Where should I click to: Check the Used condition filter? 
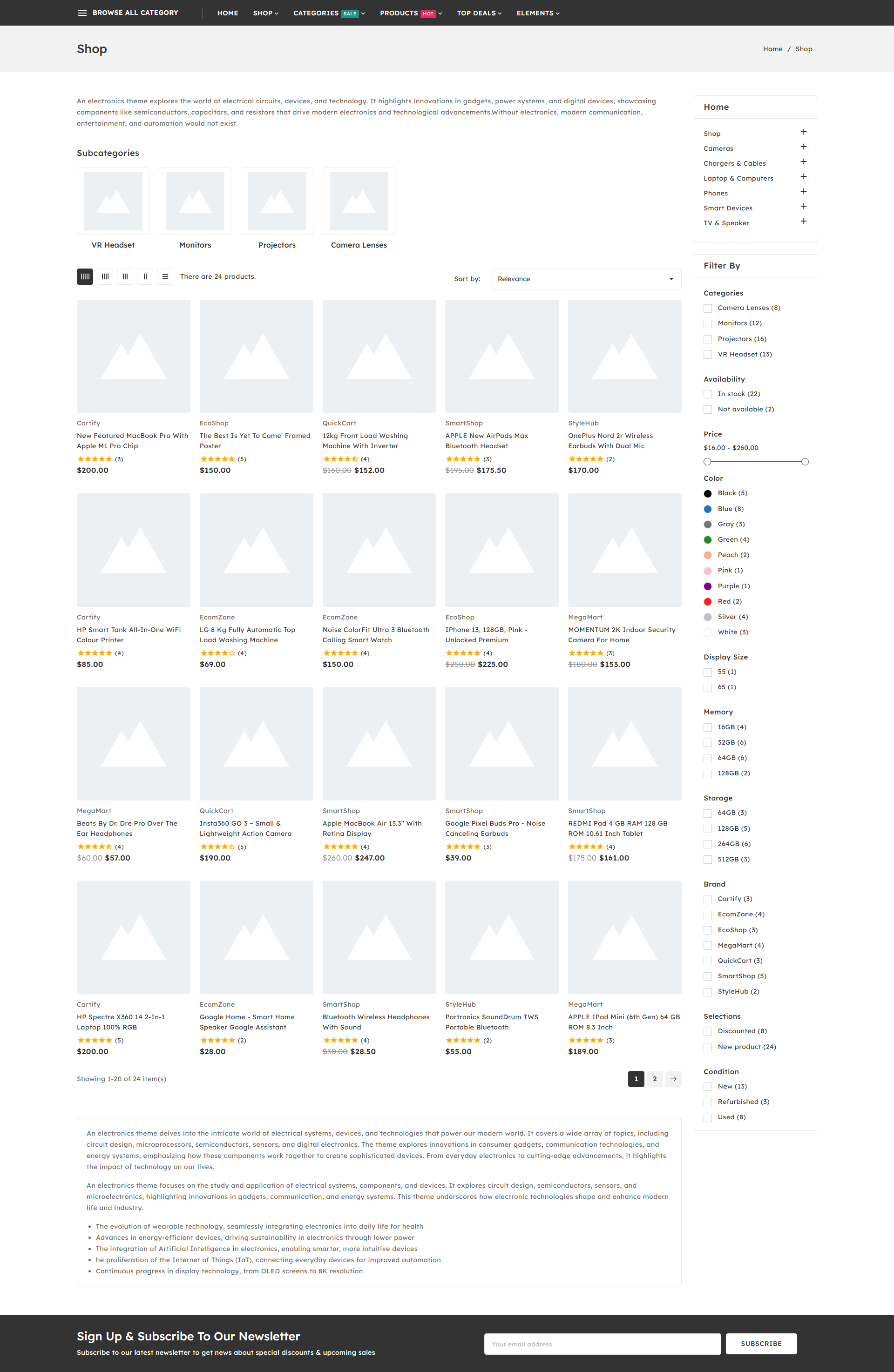[708, 1118]
